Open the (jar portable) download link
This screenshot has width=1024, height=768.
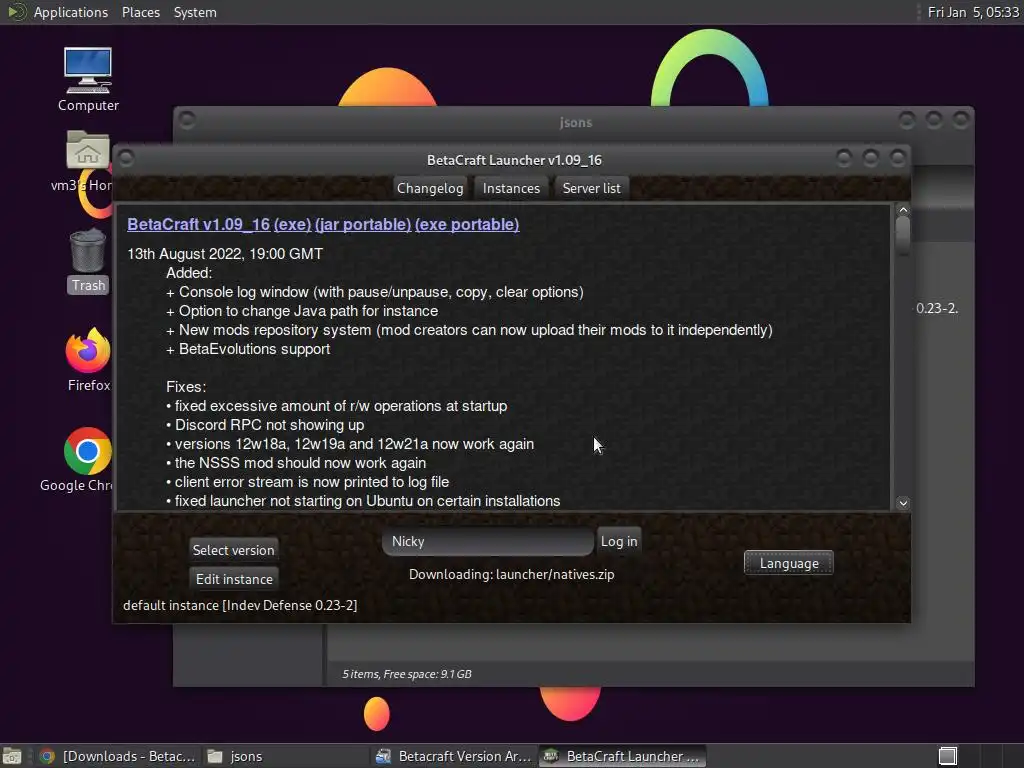pyautogui.click(x=363, y=224)
